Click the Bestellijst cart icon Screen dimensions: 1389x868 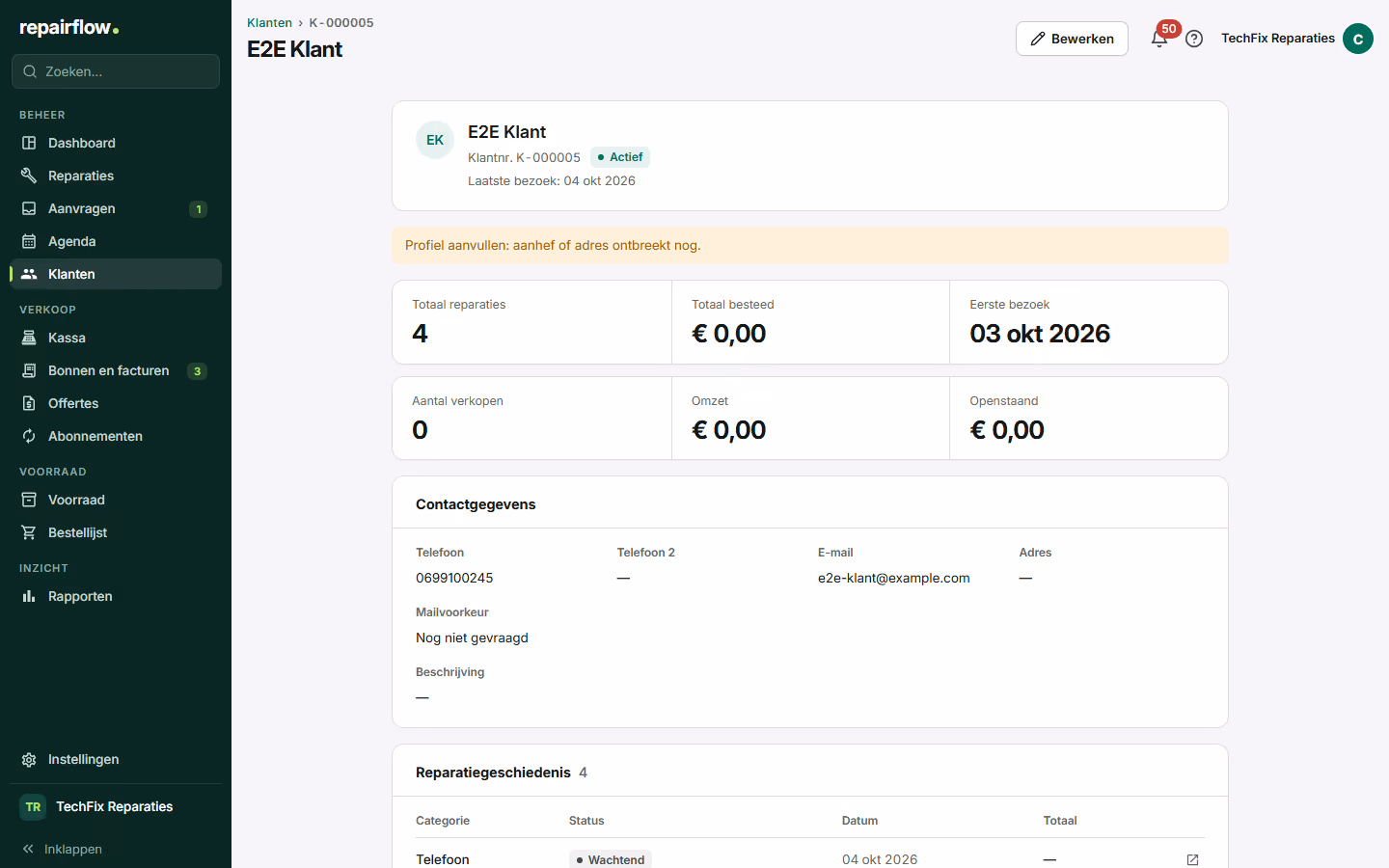(x=29, y=532)
